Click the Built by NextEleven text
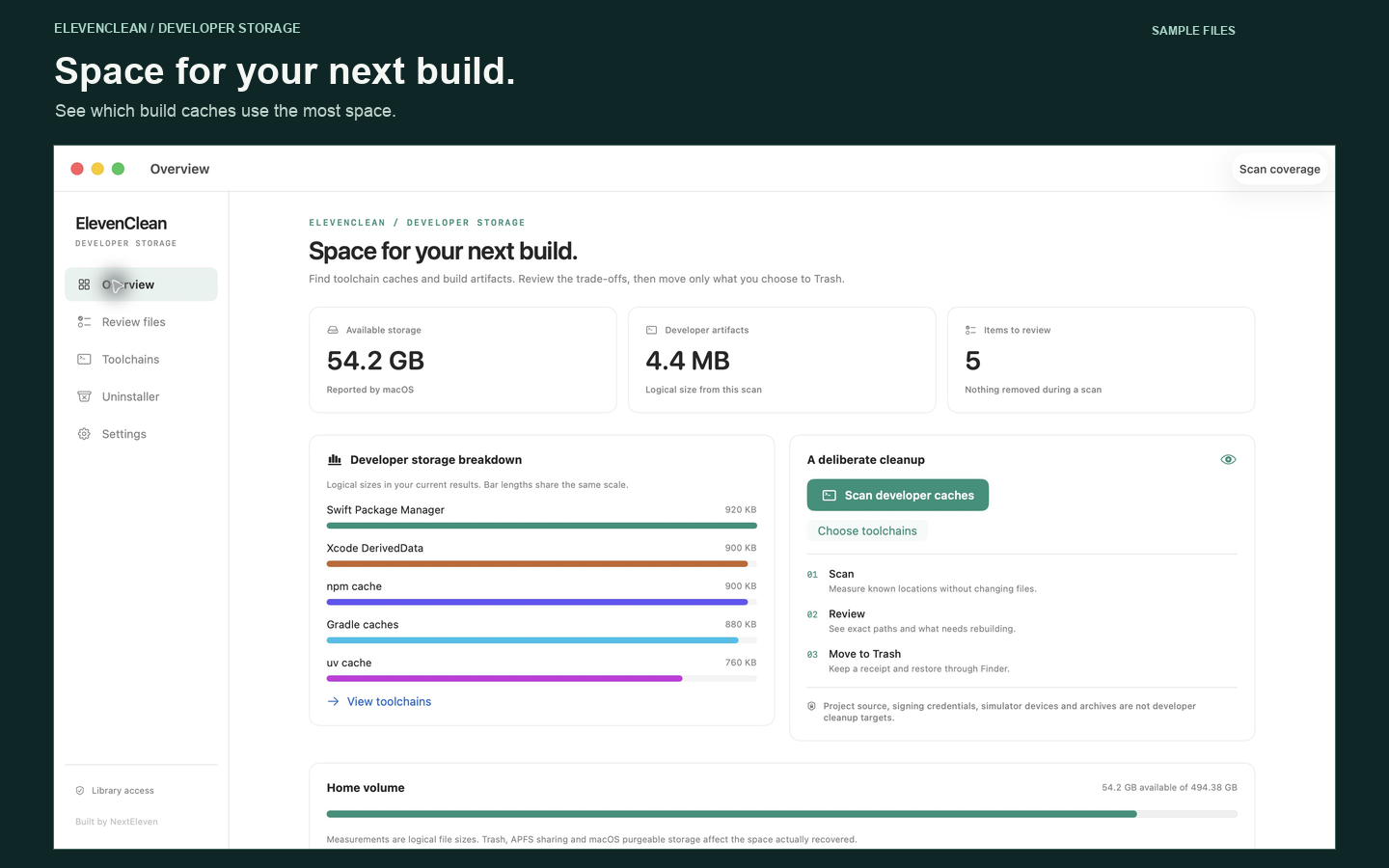 click(x=117, y=822)
